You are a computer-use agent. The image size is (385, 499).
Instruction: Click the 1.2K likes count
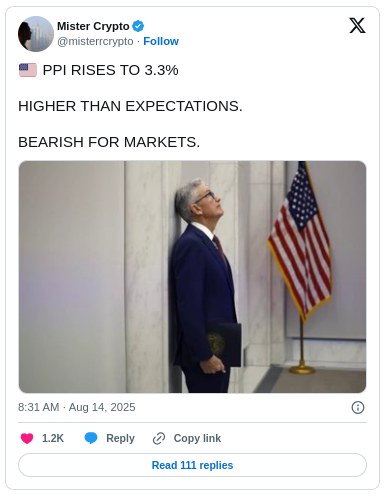click(x=53, y=438)
